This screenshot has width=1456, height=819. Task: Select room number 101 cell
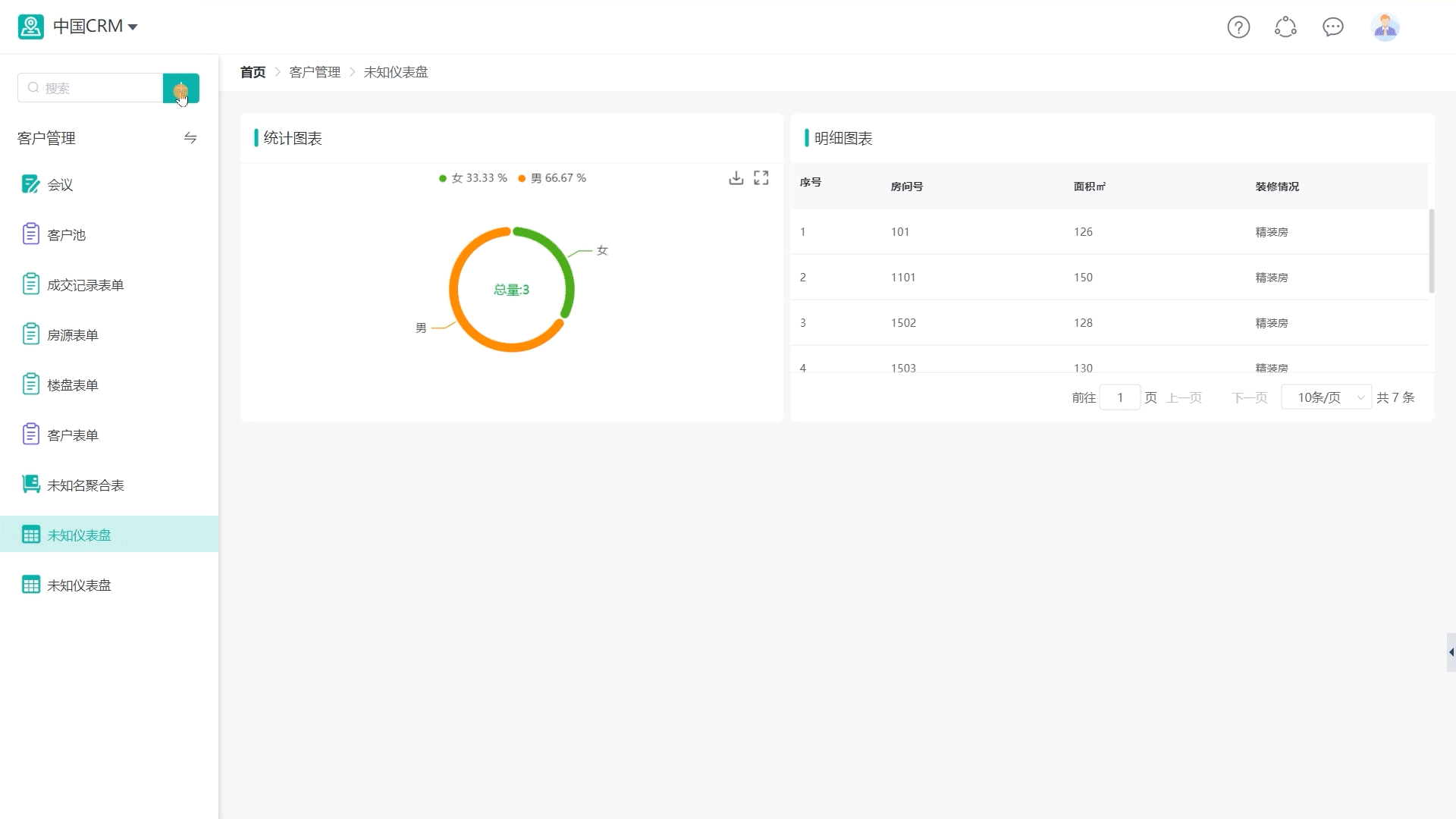[x=900, y=232]
